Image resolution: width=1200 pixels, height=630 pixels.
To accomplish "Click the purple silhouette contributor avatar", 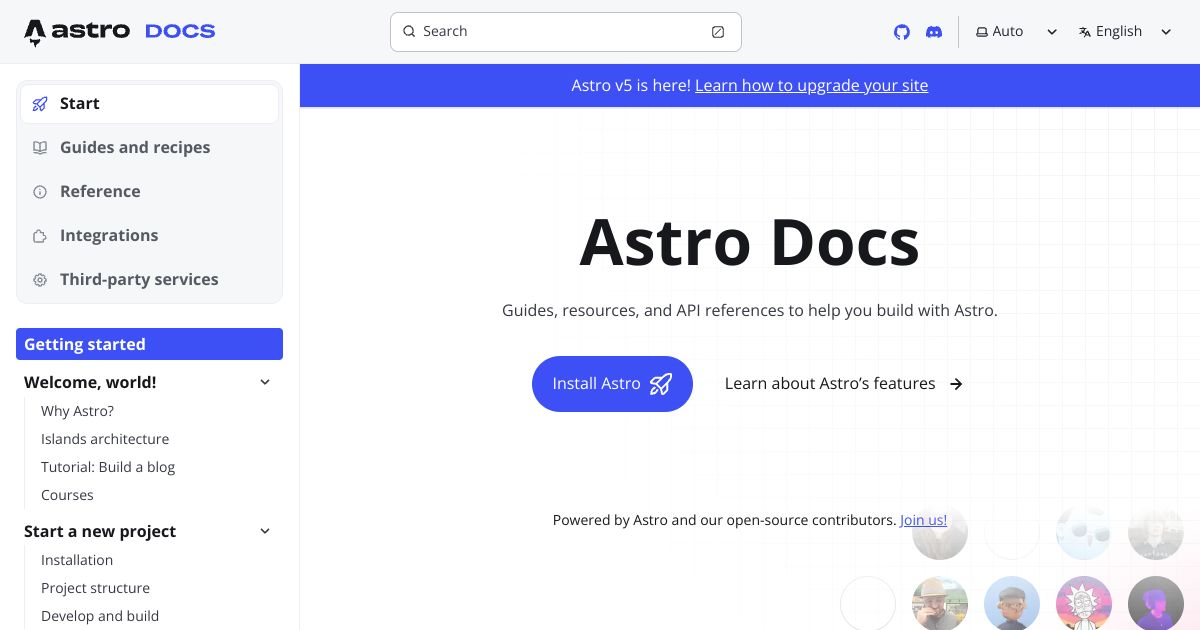I will coord(1156,604).
